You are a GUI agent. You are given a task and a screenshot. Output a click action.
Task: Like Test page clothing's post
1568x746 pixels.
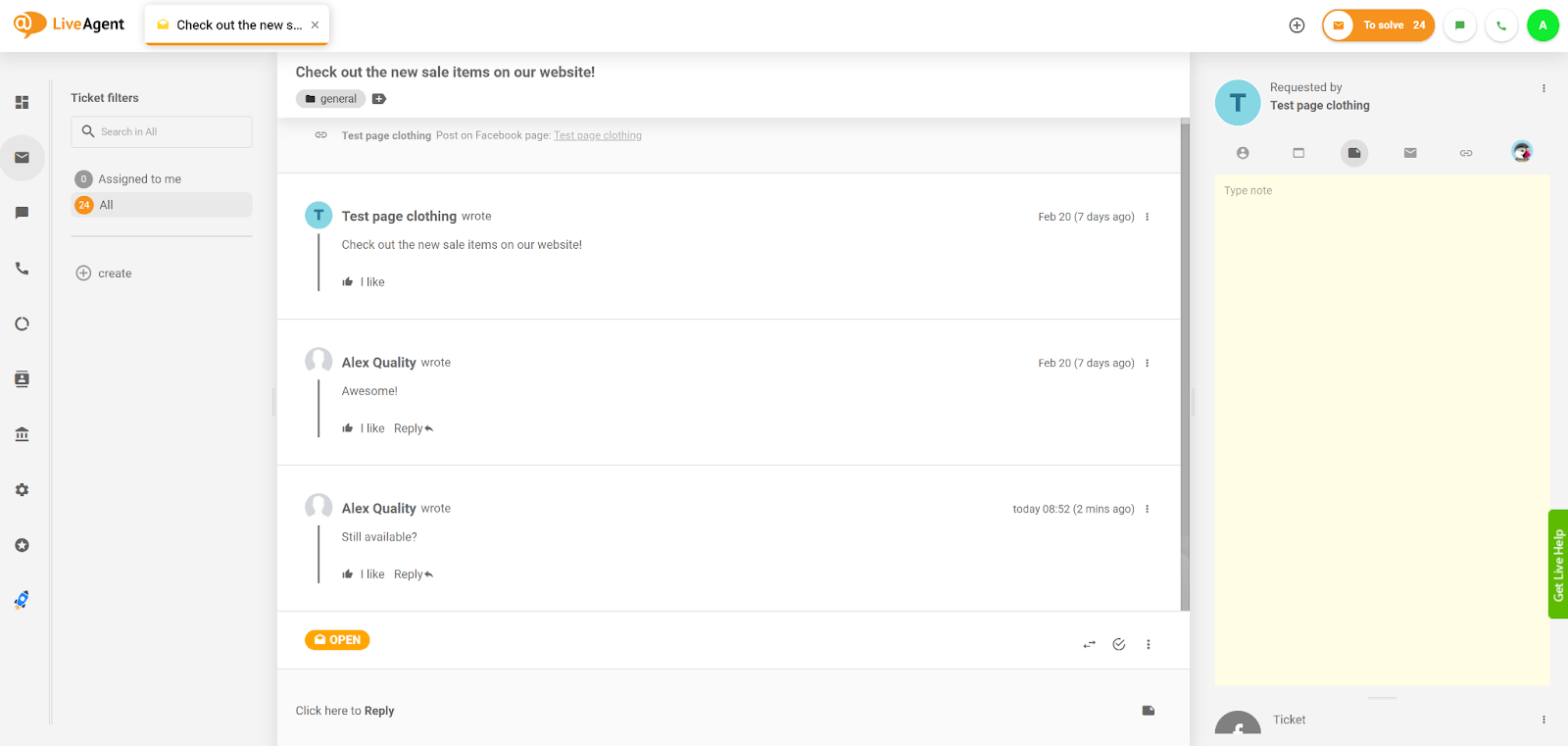[x=364, y=282]
